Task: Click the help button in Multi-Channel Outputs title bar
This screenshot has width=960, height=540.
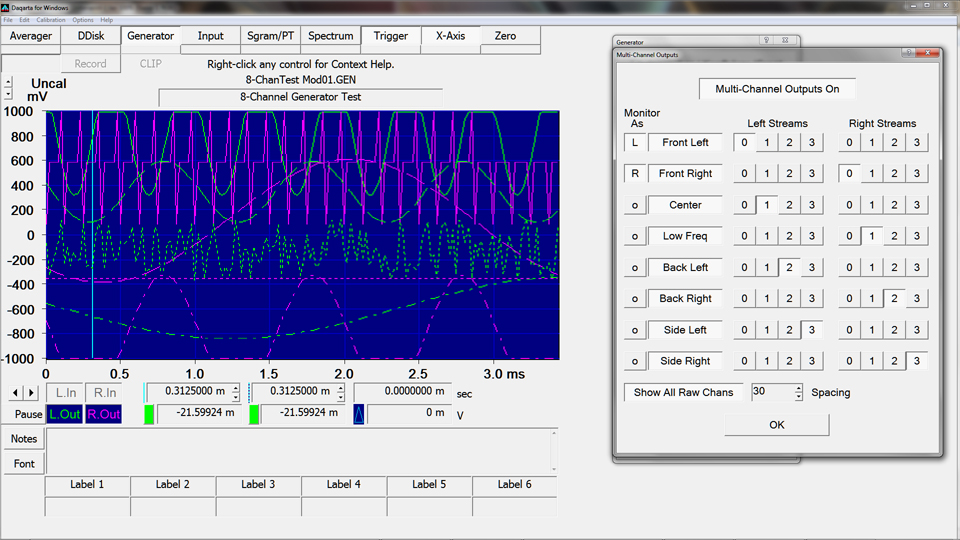Action: click(907, 52)
